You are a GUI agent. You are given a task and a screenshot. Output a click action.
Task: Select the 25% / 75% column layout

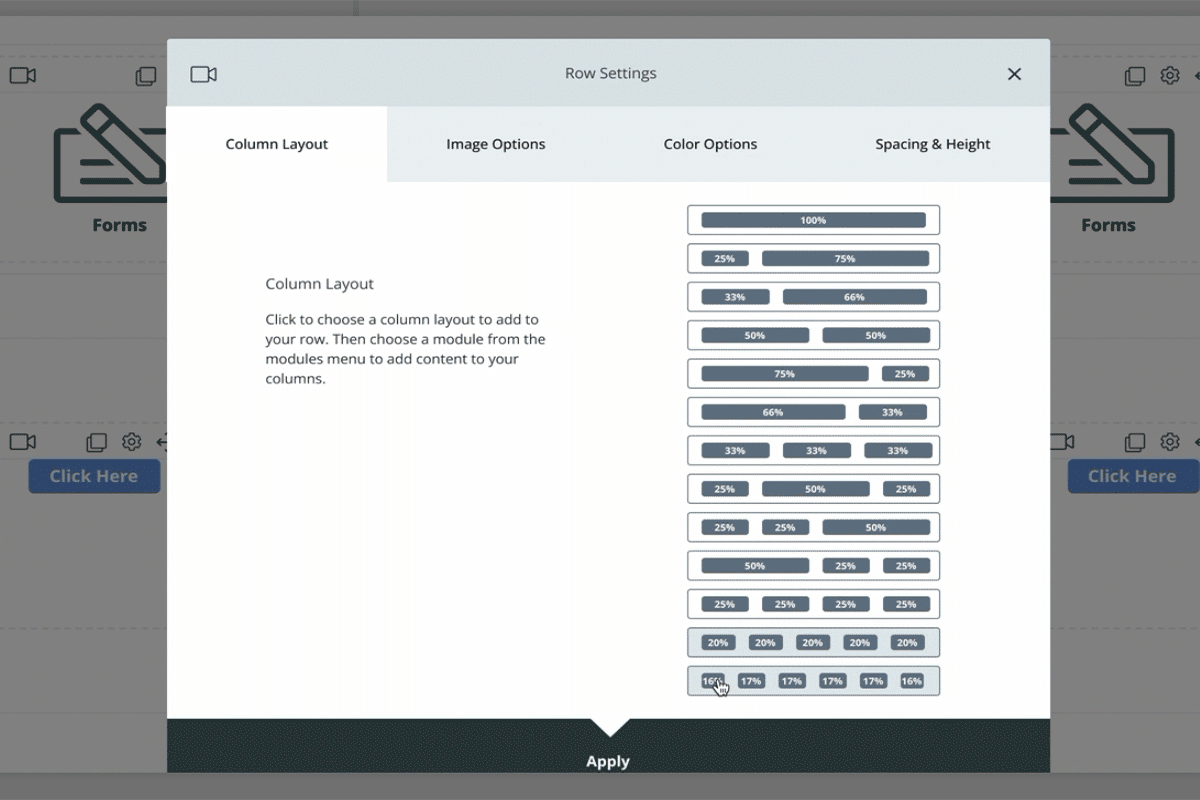pos(813,258)
